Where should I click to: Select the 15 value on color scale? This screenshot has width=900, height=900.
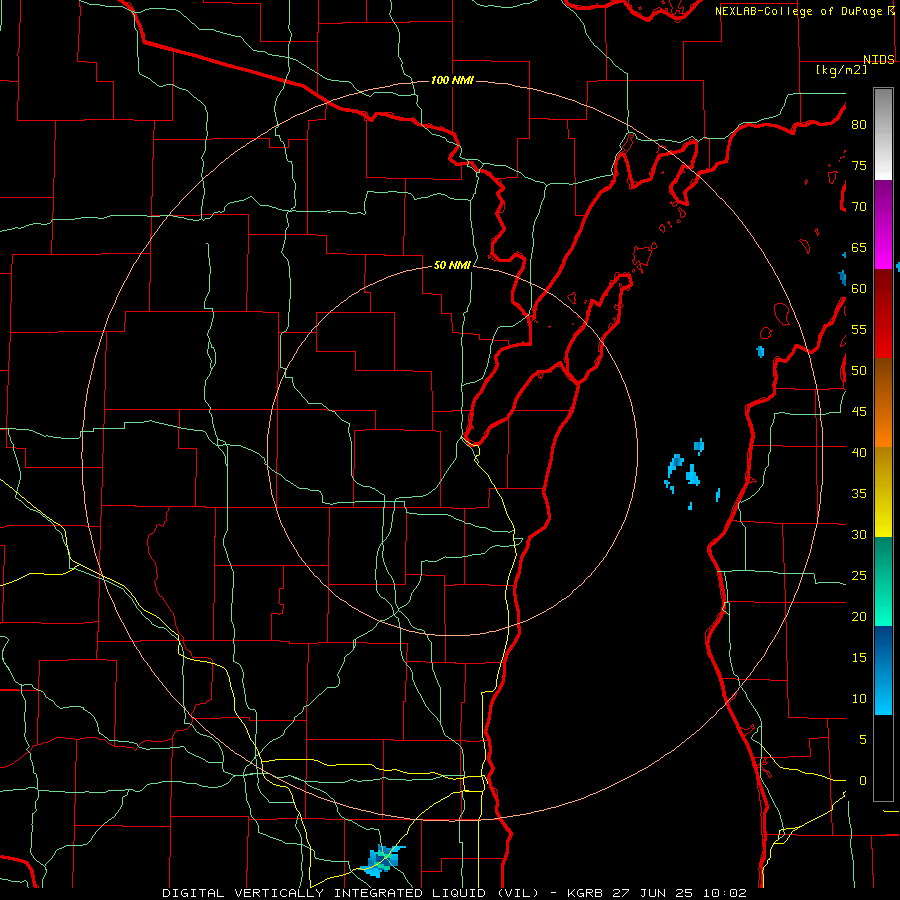click(x=859, y=658)
